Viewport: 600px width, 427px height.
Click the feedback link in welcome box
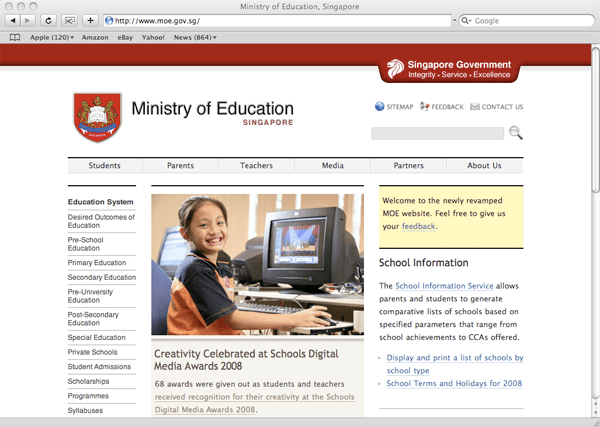tap(419, 227)
